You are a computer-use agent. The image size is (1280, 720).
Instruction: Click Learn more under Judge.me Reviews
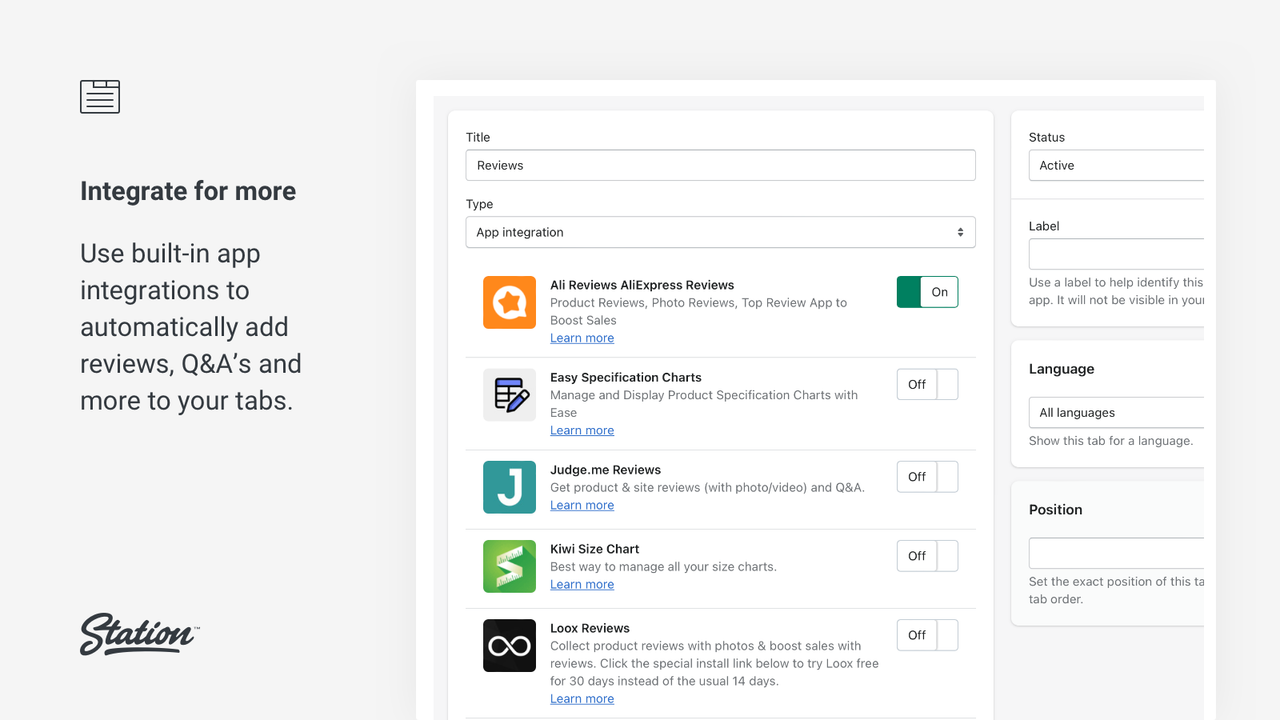pos(581,505)
